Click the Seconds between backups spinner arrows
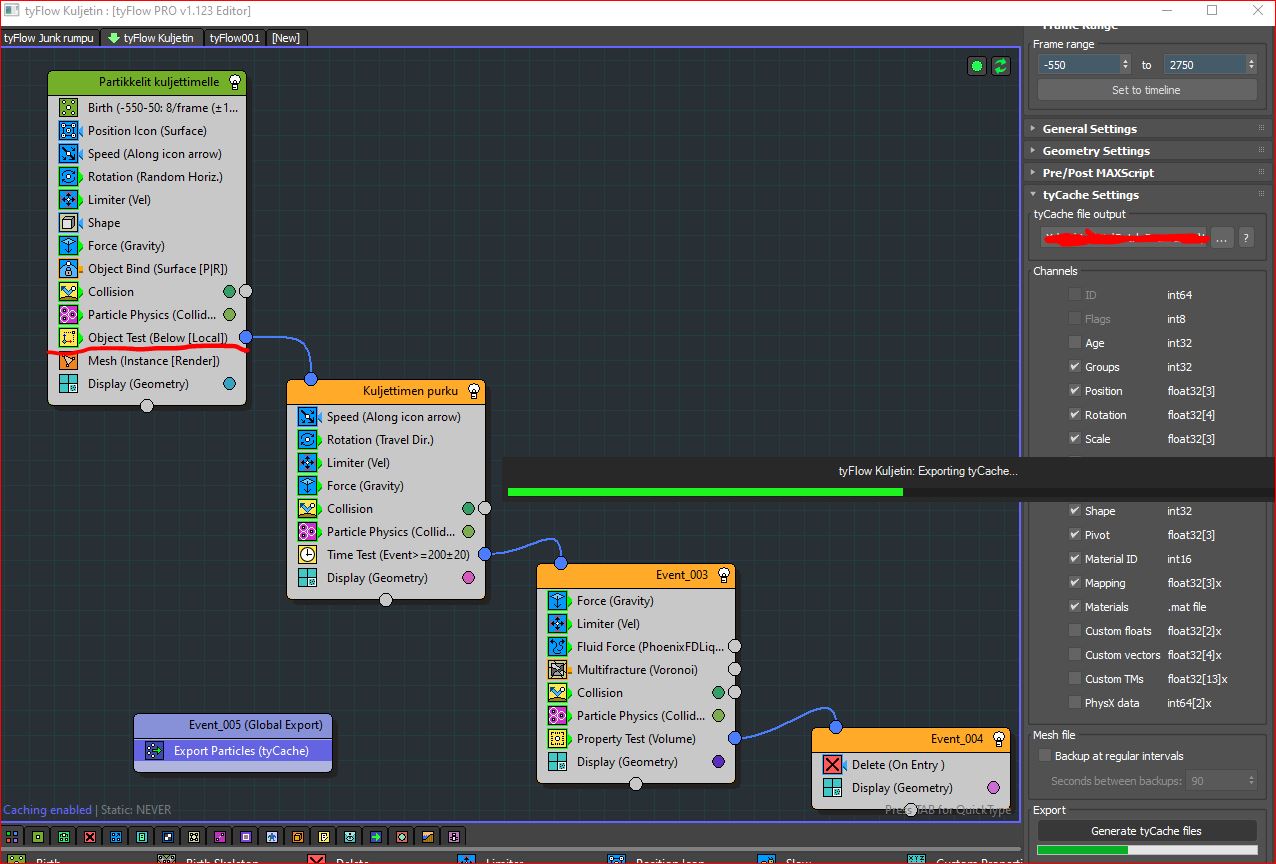The height and width of the screenshot is (864, 1276). click(x=1251, y=780)
